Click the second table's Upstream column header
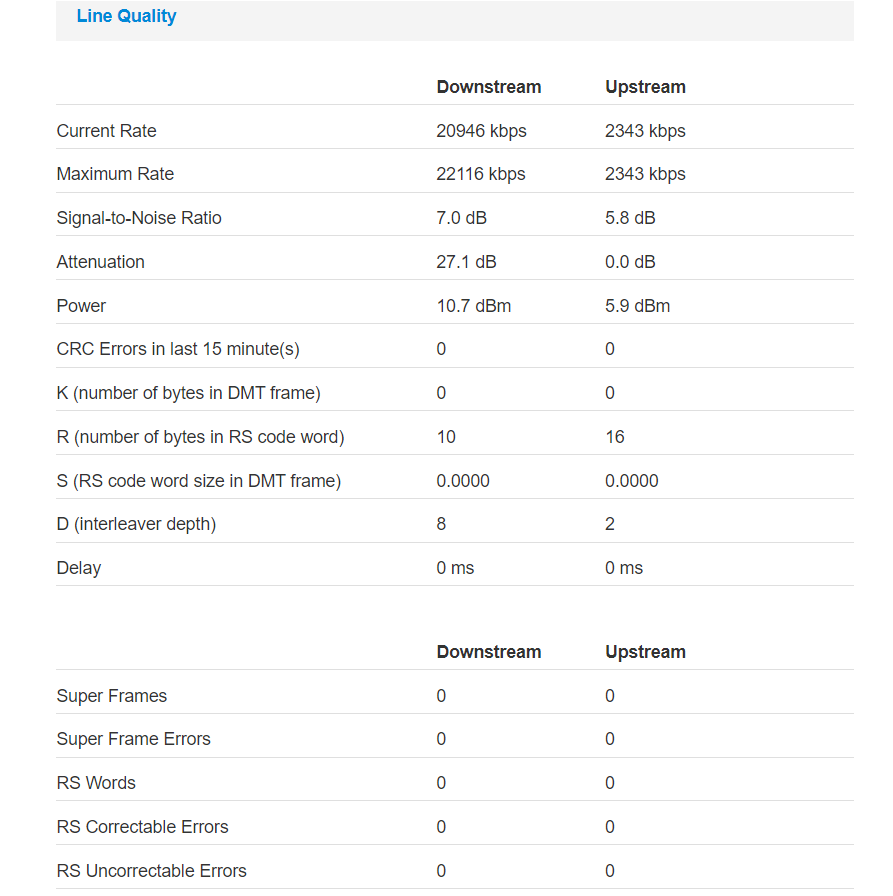This screenshot has width=893, height=896. pos(645,652)
